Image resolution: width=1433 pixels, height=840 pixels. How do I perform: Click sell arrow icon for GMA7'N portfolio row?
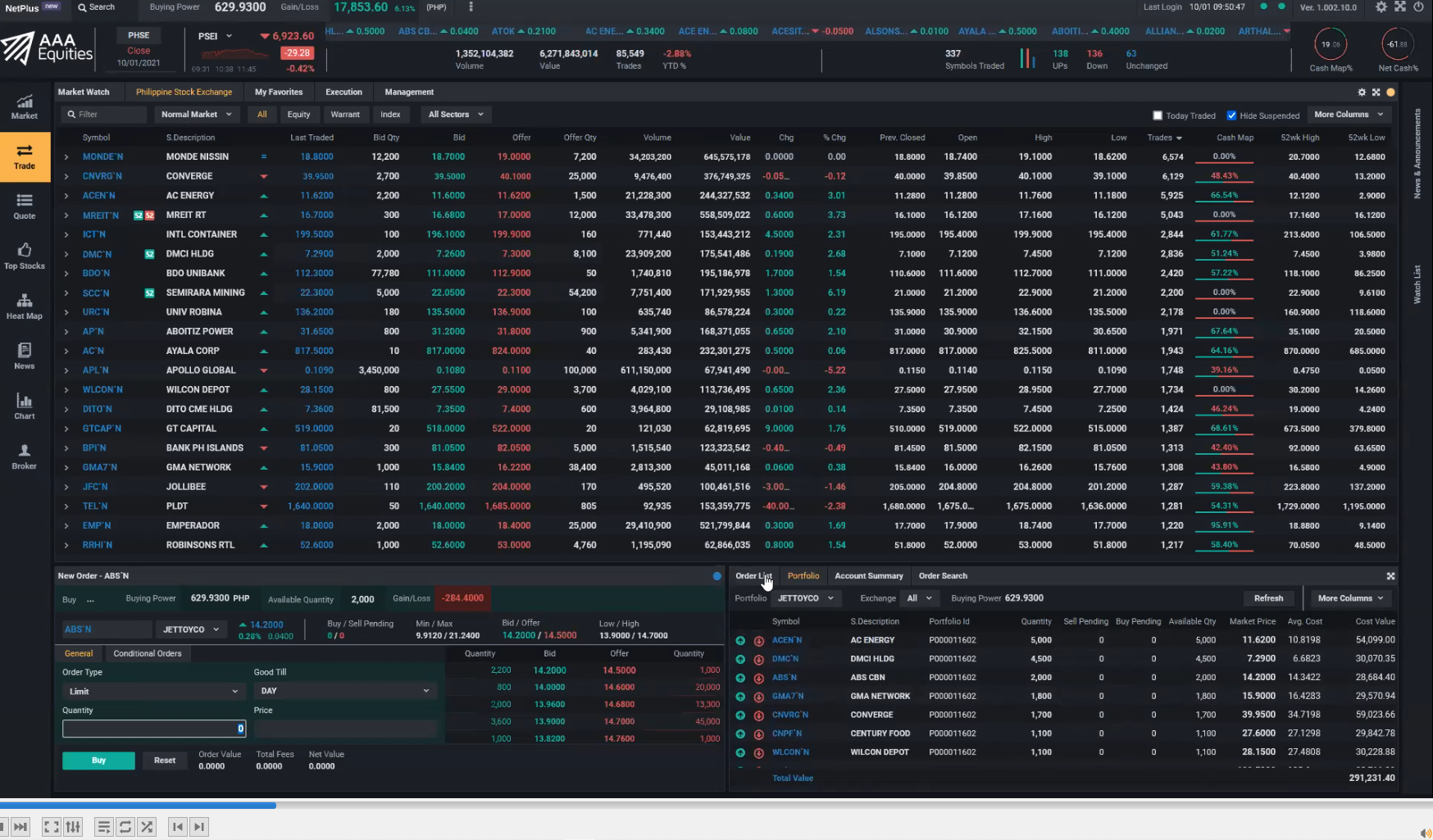pos(759,697)
